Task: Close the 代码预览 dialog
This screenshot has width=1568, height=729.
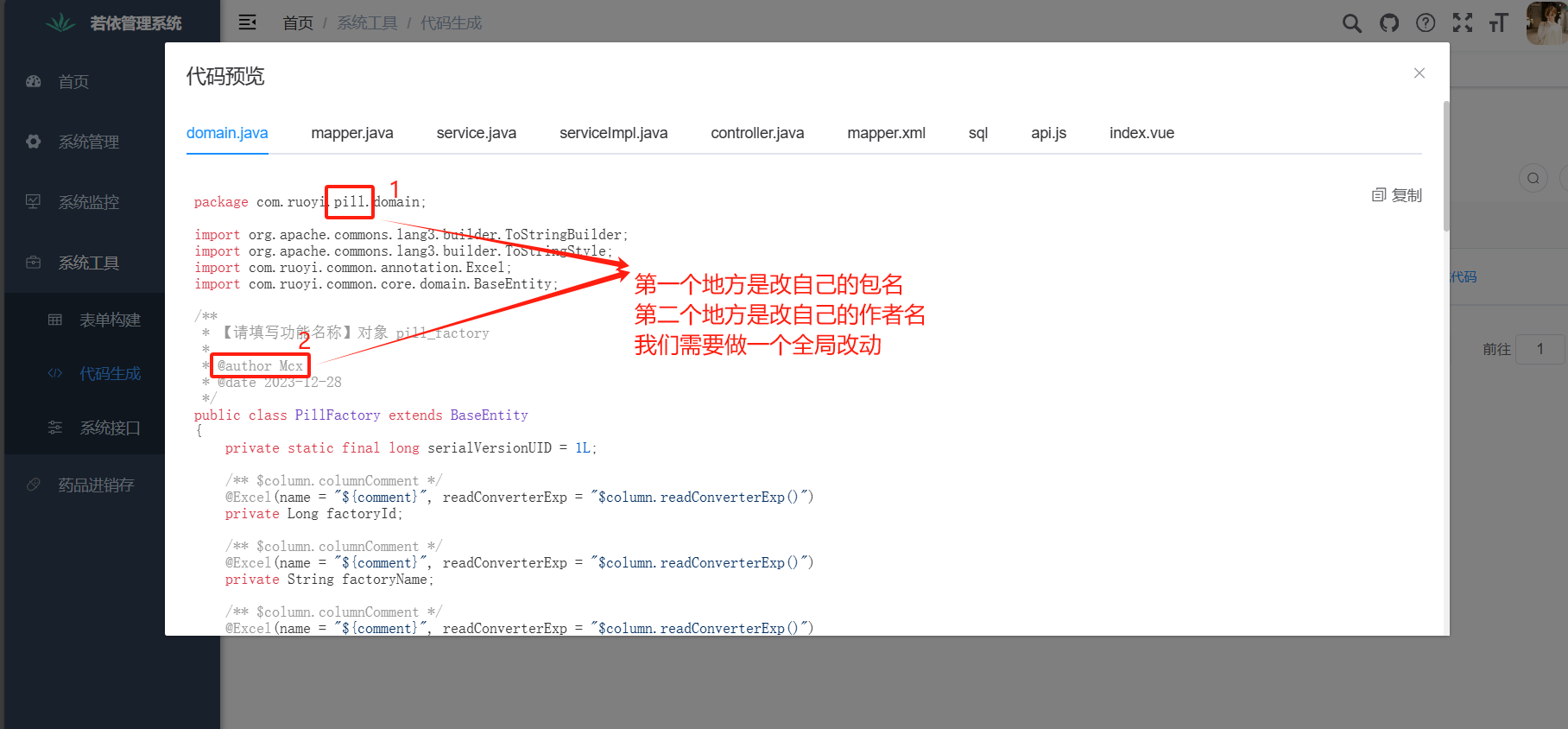Action: click(1419, 73)
